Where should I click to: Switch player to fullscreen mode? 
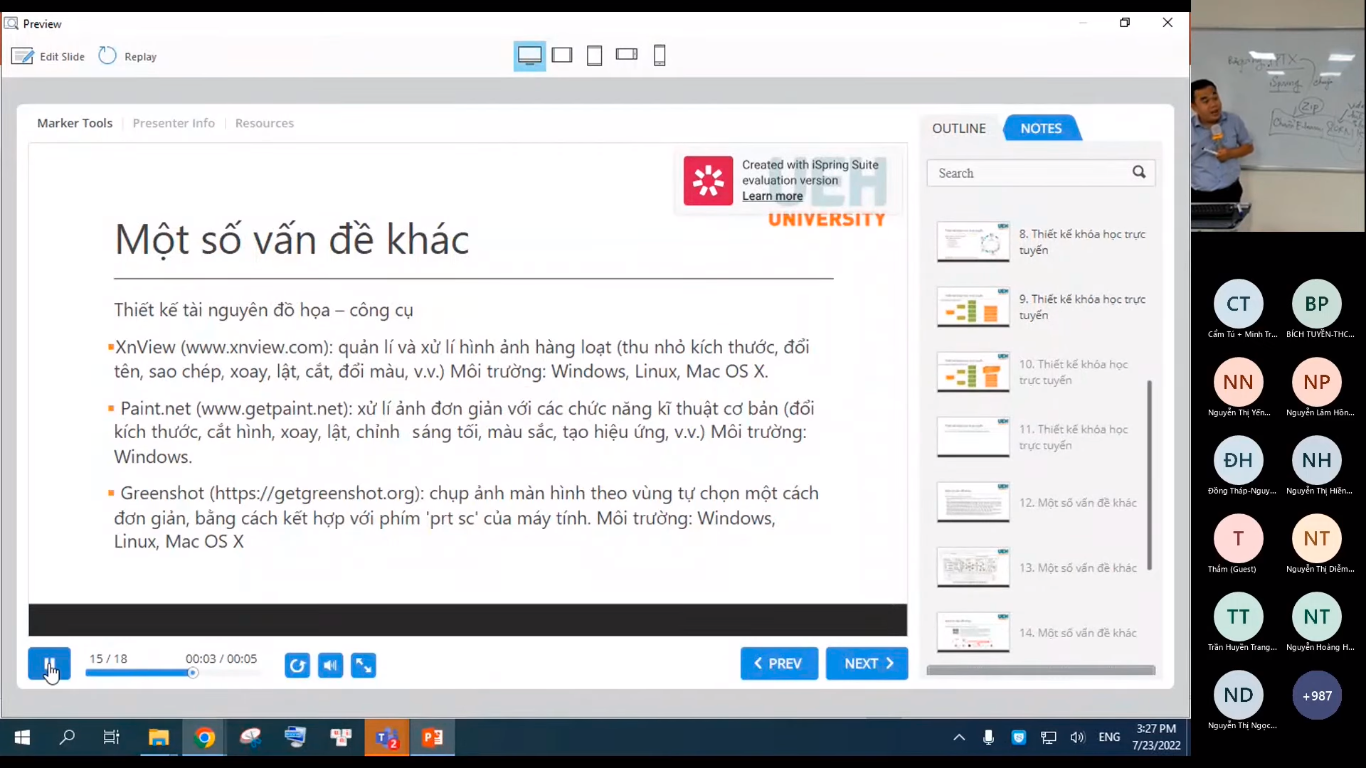coord(363,665)
